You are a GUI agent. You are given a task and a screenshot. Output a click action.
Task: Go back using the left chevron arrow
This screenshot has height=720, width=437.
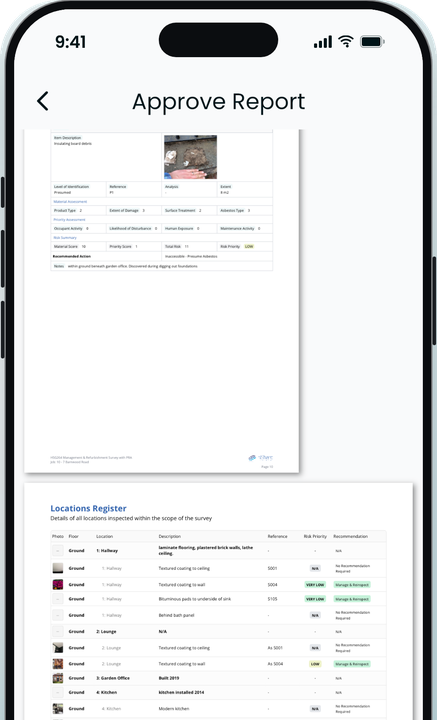click(x=43, y=101)
